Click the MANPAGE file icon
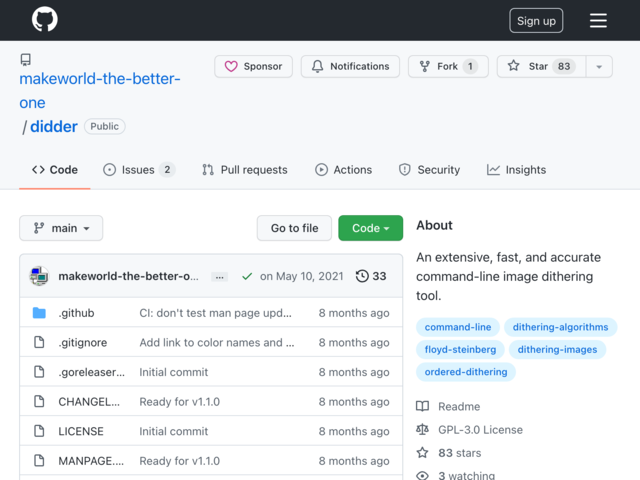 (x=39, y=461)
